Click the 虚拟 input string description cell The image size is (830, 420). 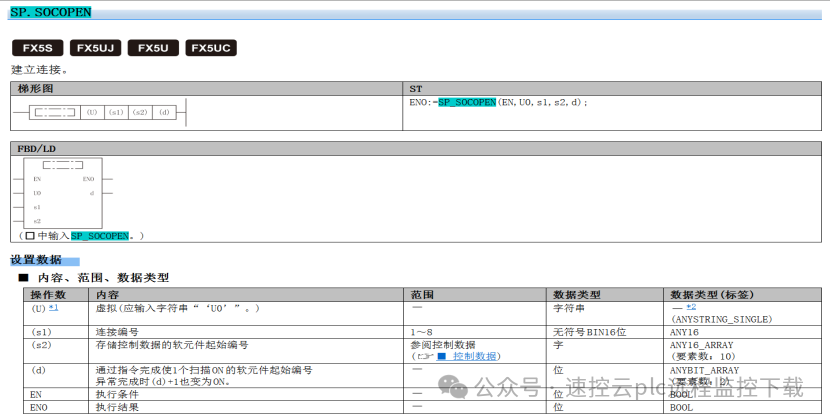click(x=246, y=314)
